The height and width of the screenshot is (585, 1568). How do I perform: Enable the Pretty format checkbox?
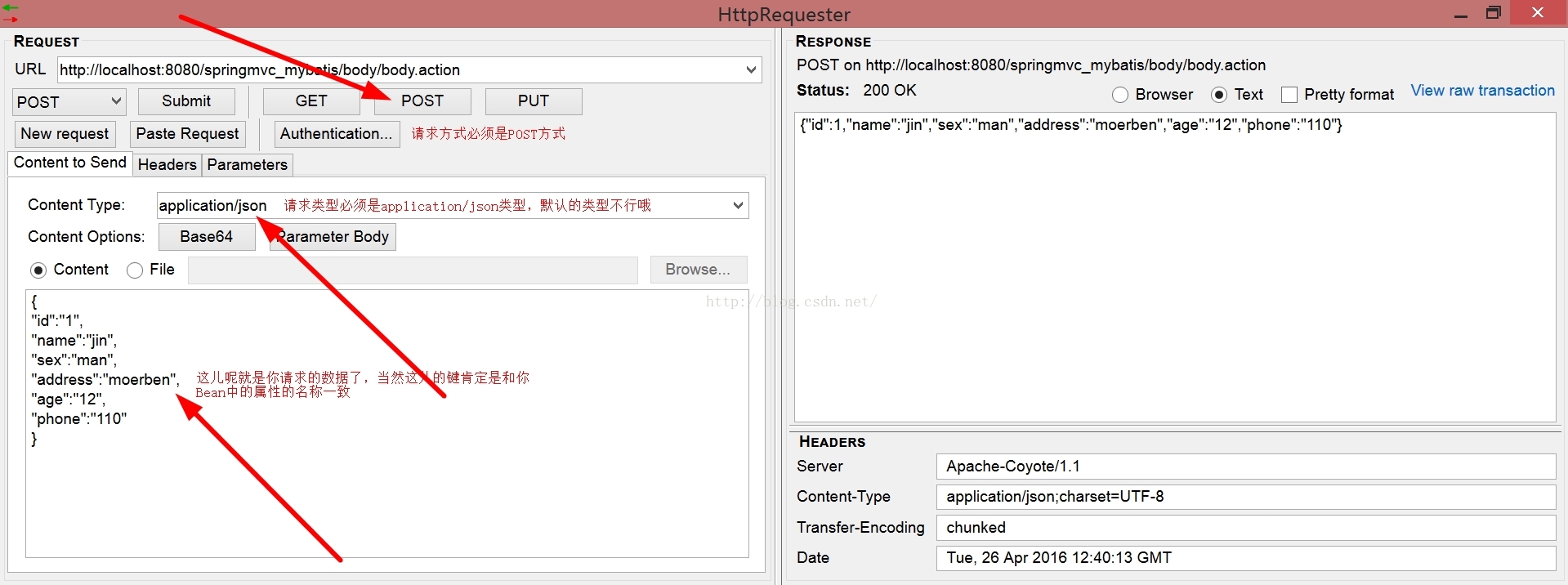click(x=1289, y=96)
